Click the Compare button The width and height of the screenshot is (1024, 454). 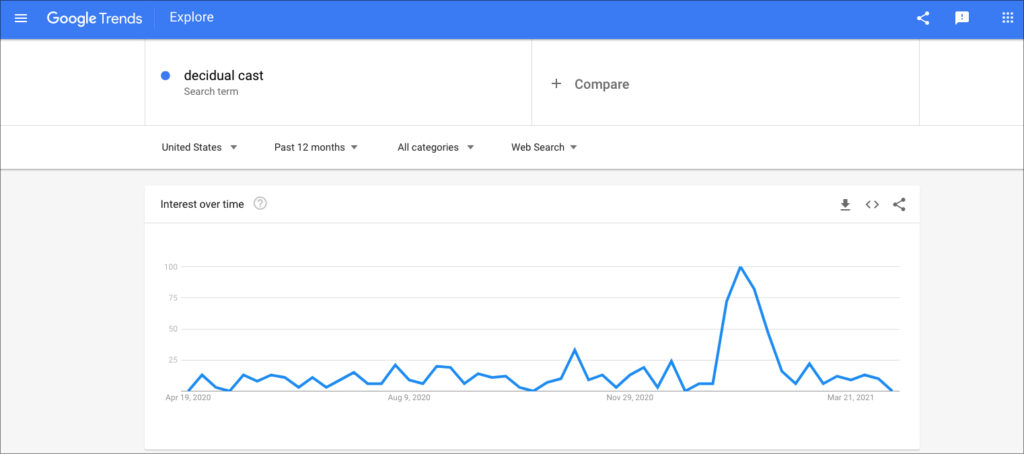click(601, 84)
